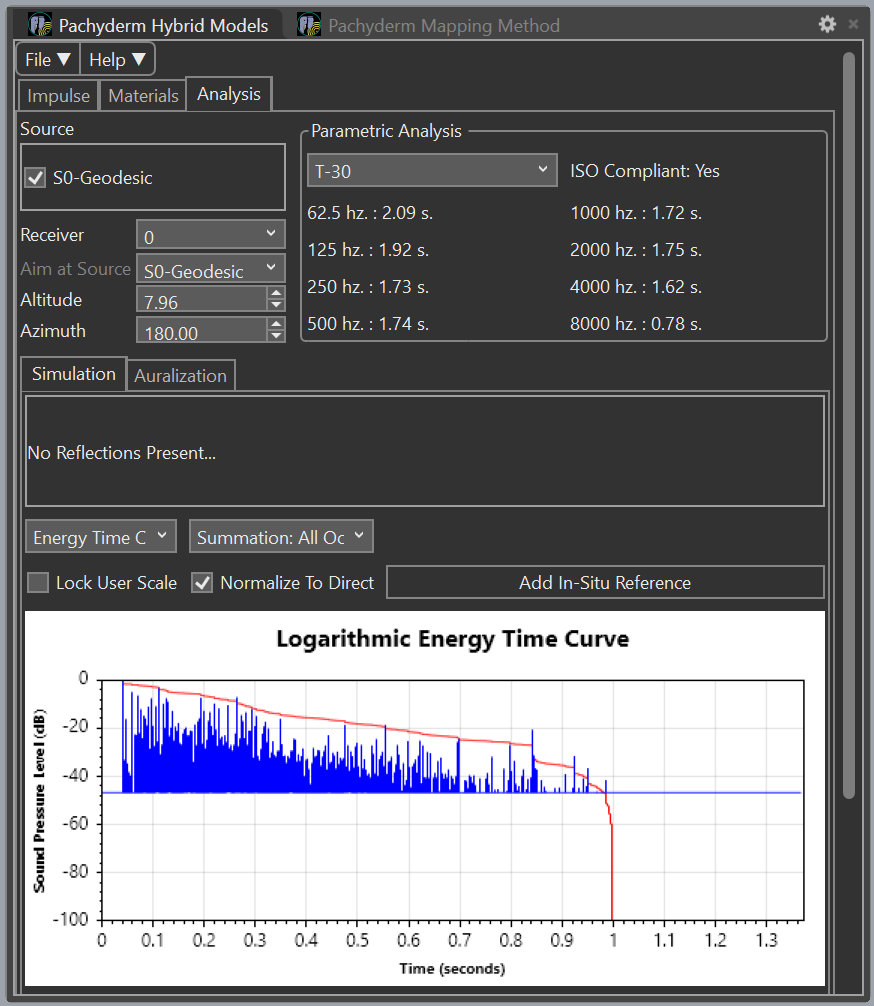The width and height of the screenshot is (874, 1006).
Task: Open the Energy Time Curve graph type dropdown
Action: (101, 537)
